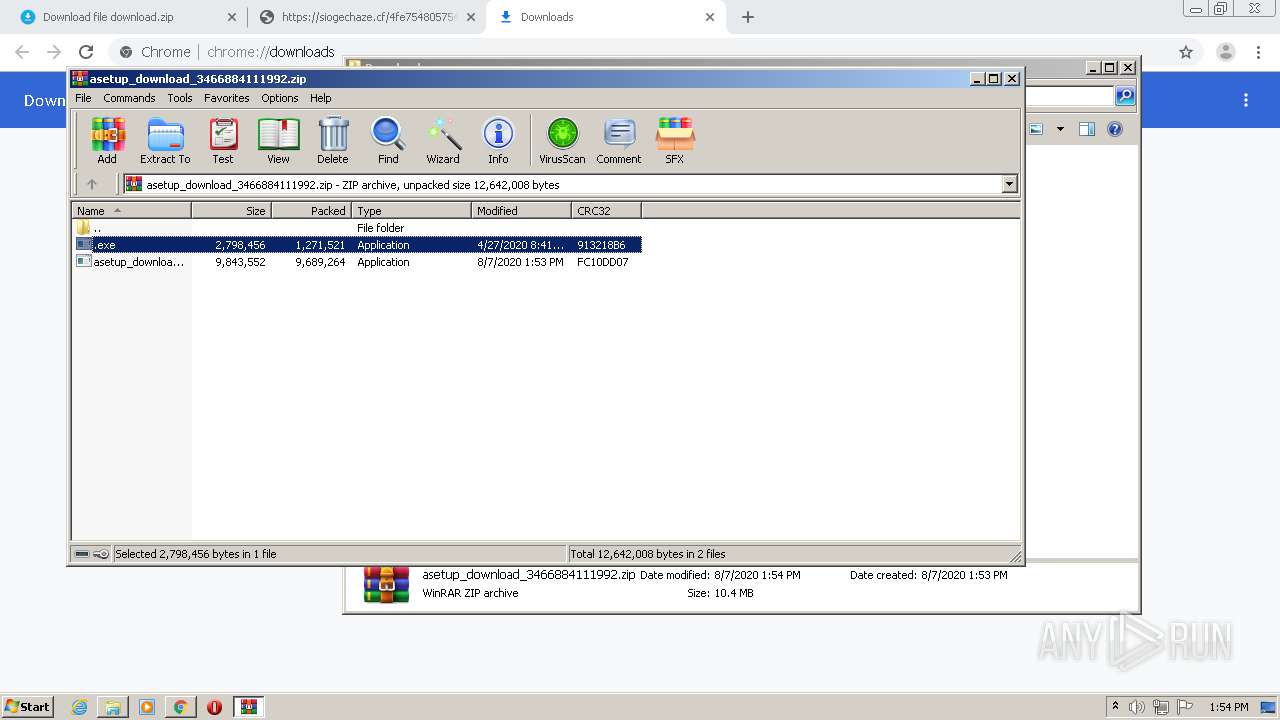
Task: Toggle Explorer's preview pane icon
Action: point(1087,129)
